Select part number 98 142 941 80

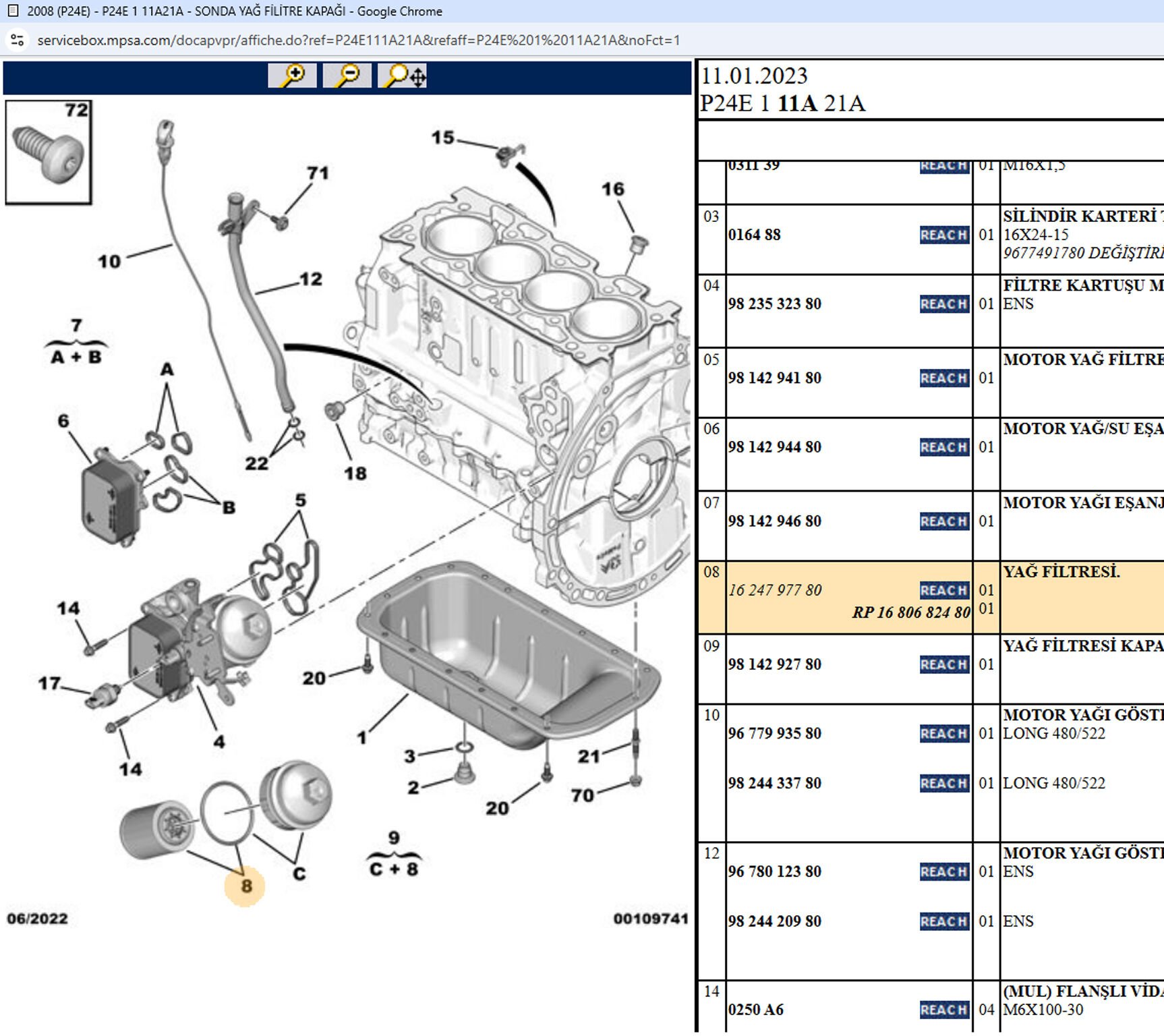(x=774, y=378)
